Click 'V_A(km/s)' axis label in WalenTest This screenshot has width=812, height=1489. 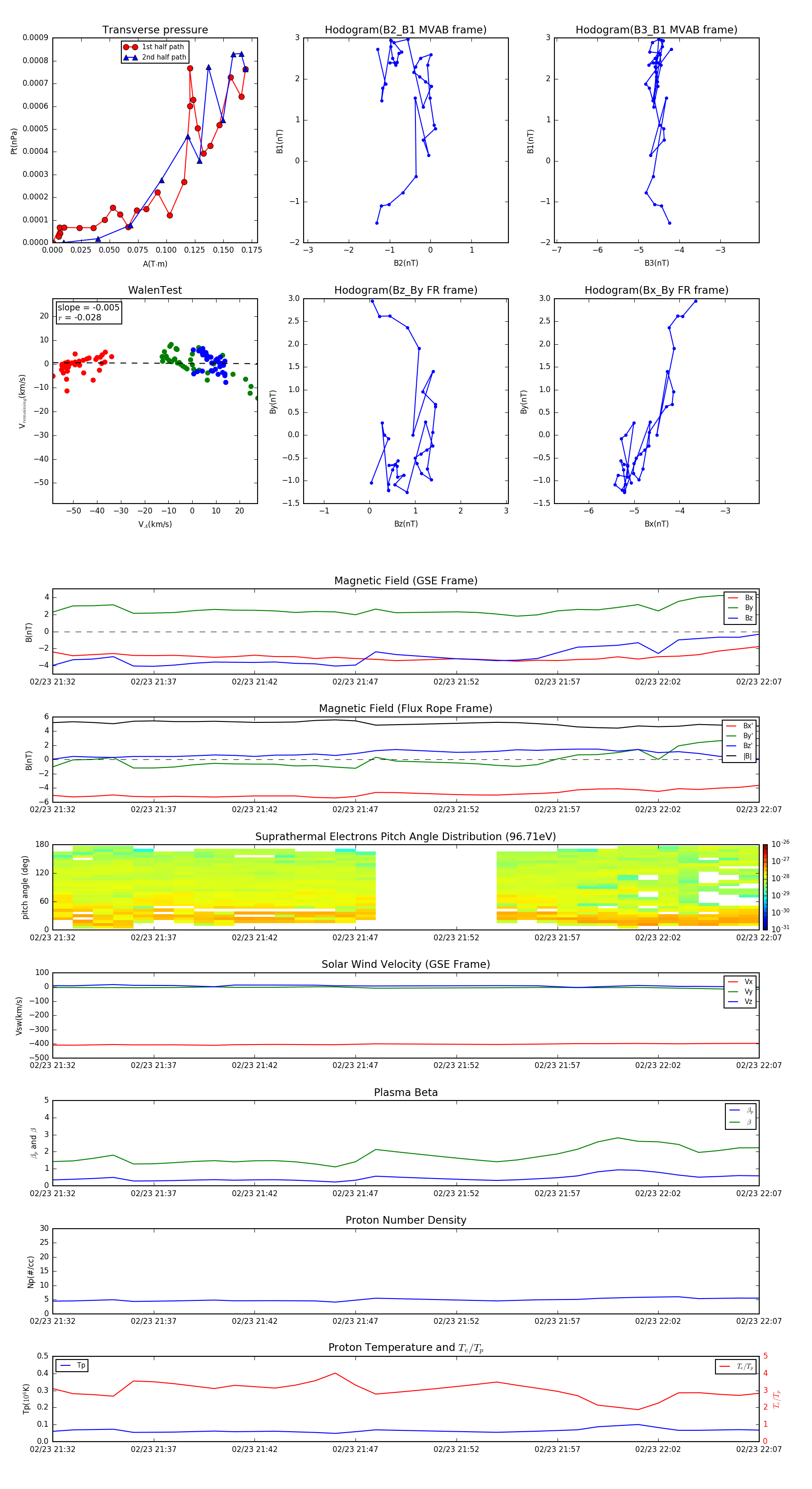click(155, 525)
